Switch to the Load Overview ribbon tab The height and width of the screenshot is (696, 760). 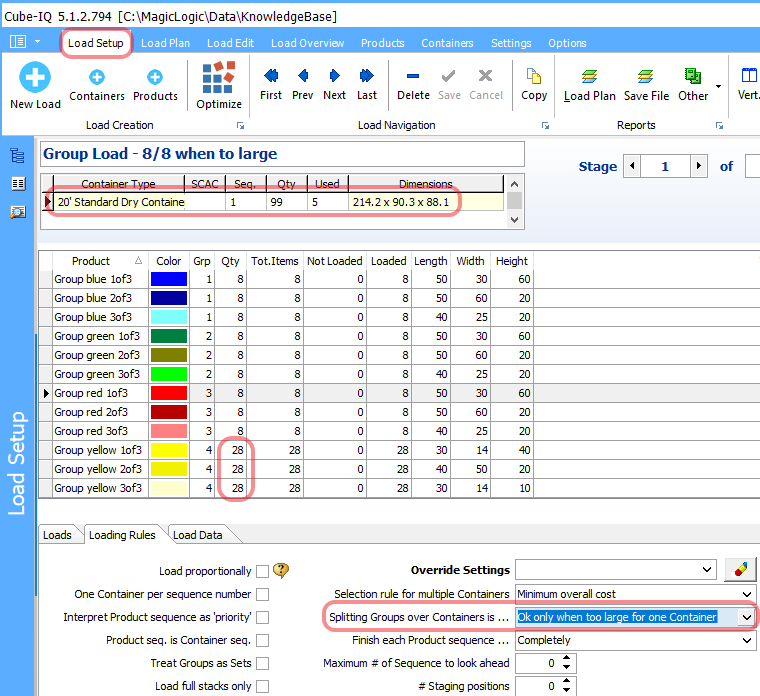[307, 43]
